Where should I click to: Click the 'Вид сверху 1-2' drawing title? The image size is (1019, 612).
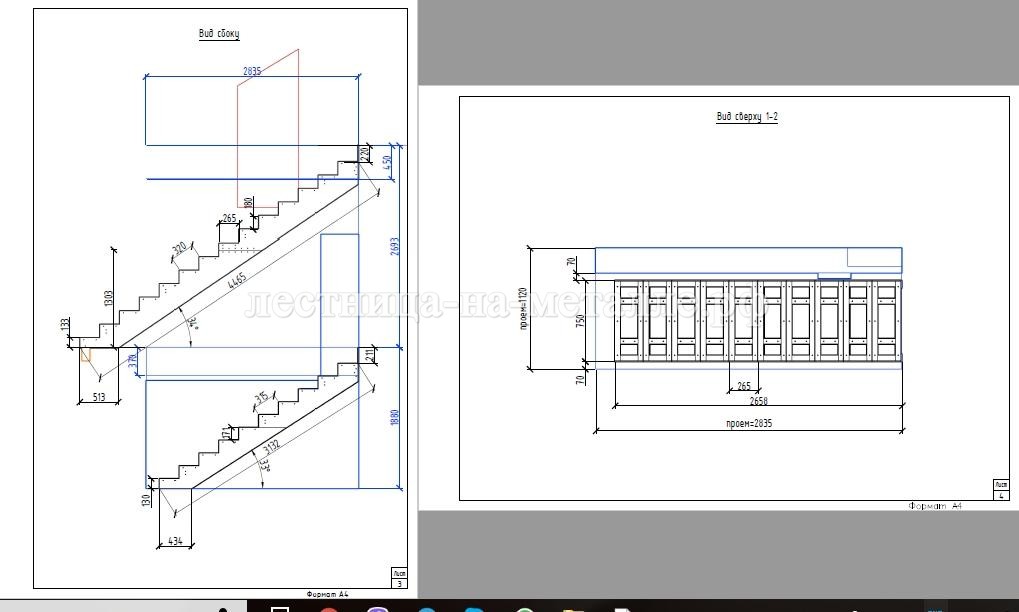pos(746,117)
